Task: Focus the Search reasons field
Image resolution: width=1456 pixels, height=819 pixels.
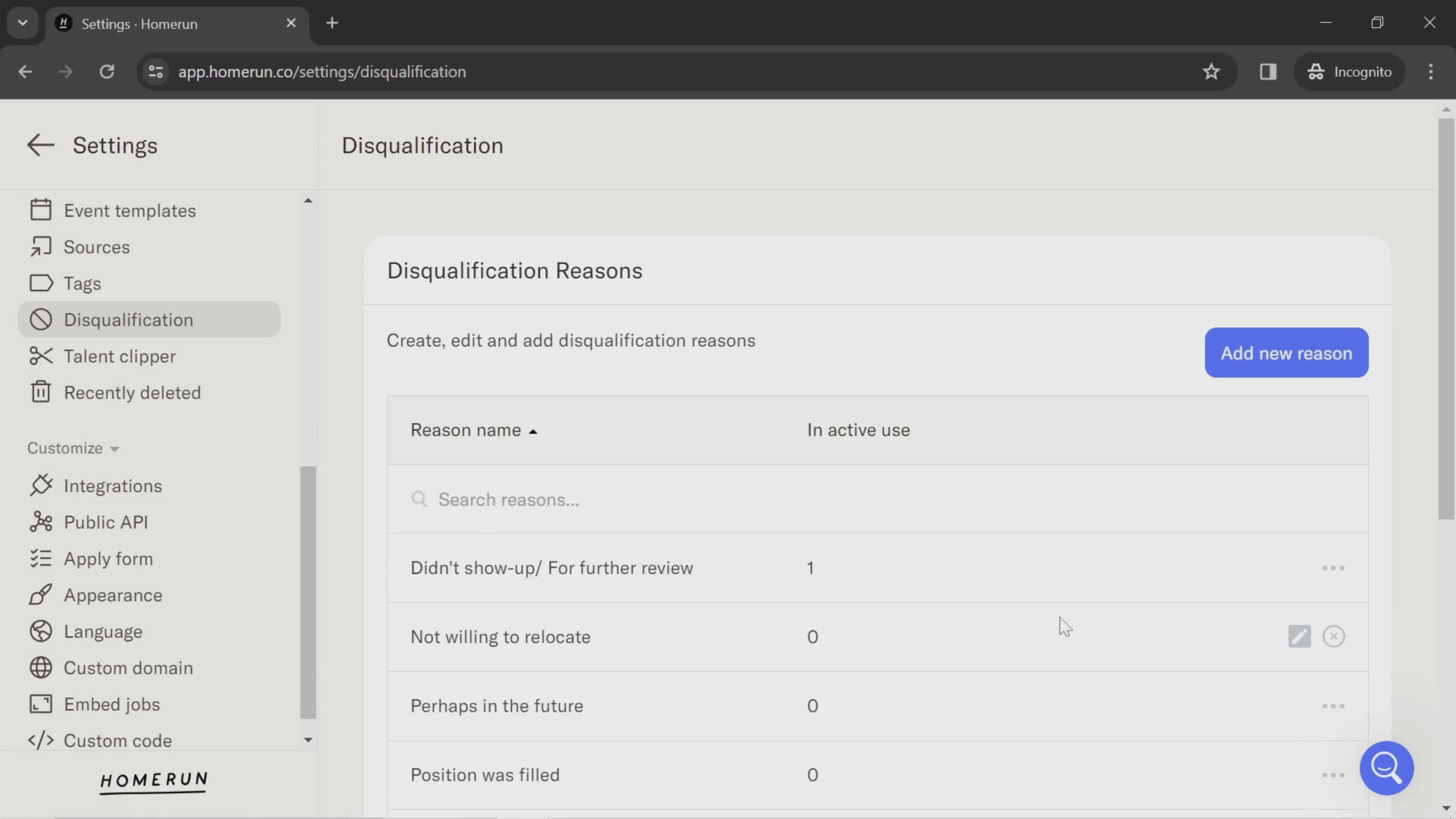Action: (877, 499)
